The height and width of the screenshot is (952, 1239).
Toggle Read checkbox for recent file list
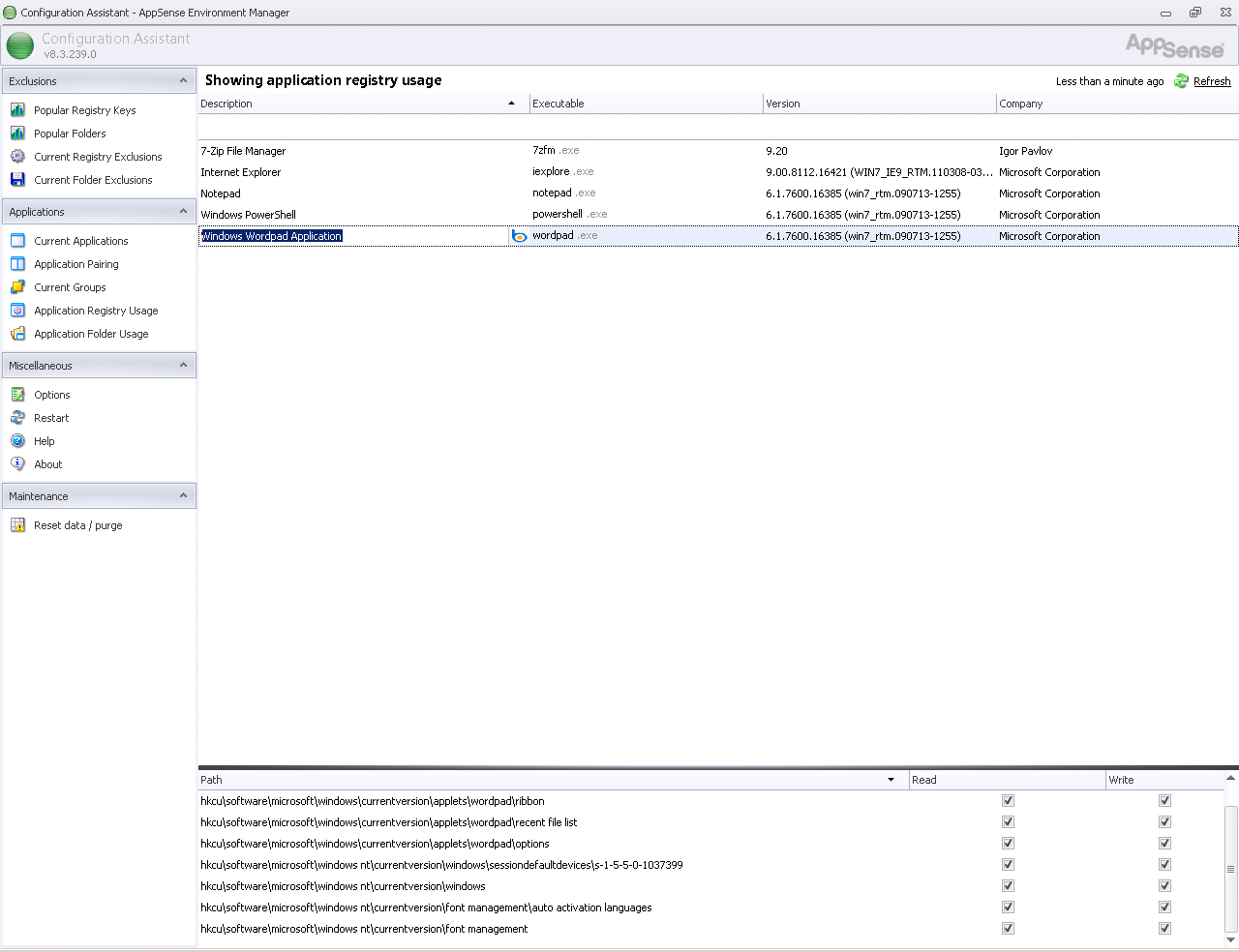pyautogui.click(x=1008, y=821)
